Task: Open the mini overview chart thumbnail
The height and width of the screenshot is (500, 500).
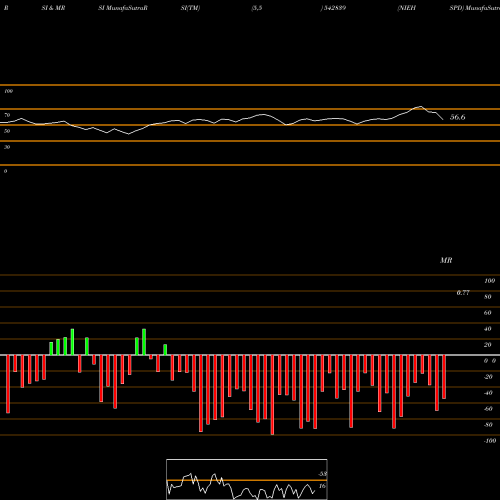Action: 247,479
